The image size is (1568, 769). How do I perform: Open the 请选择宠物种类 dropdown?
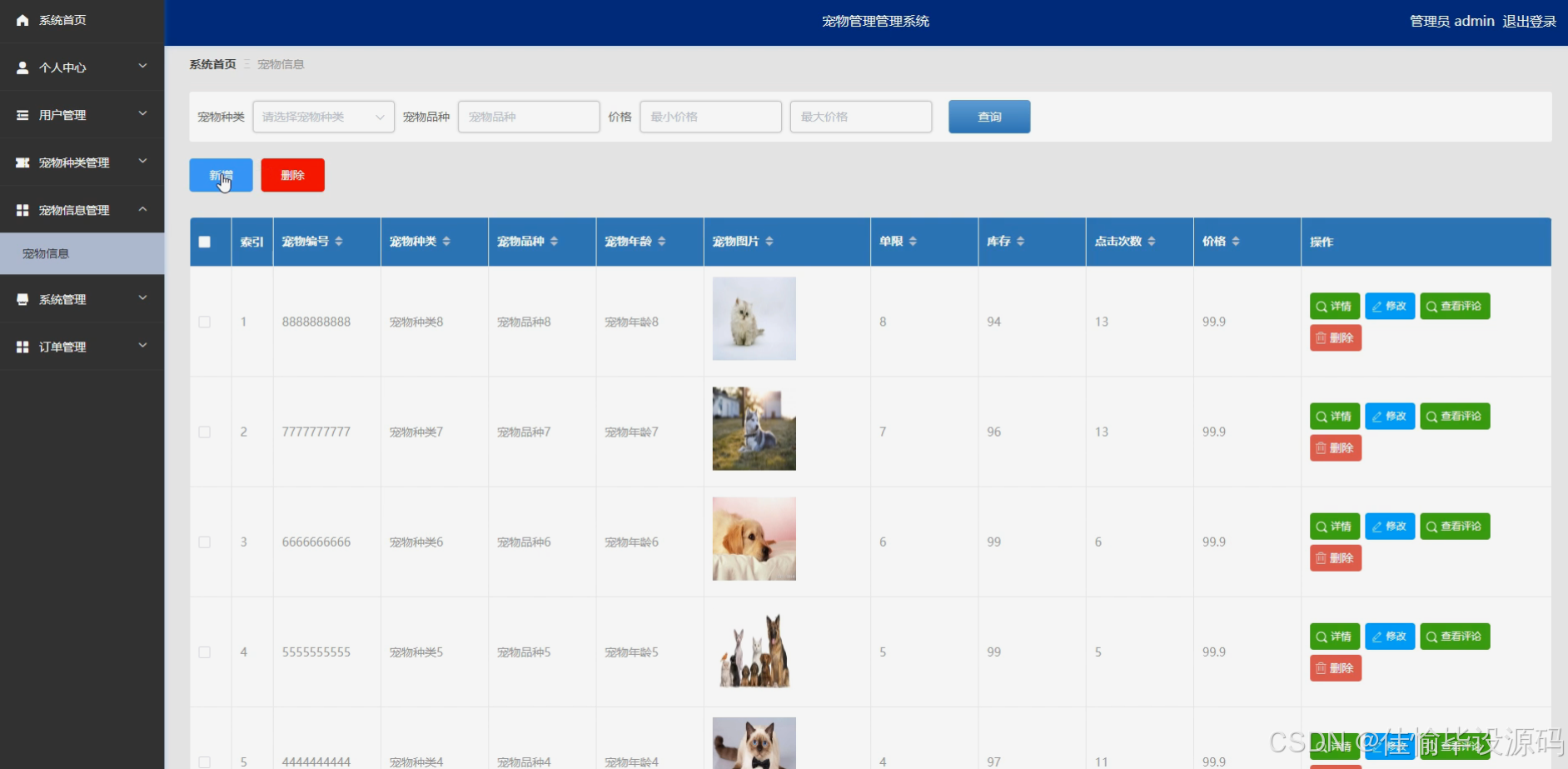[323, 117]
